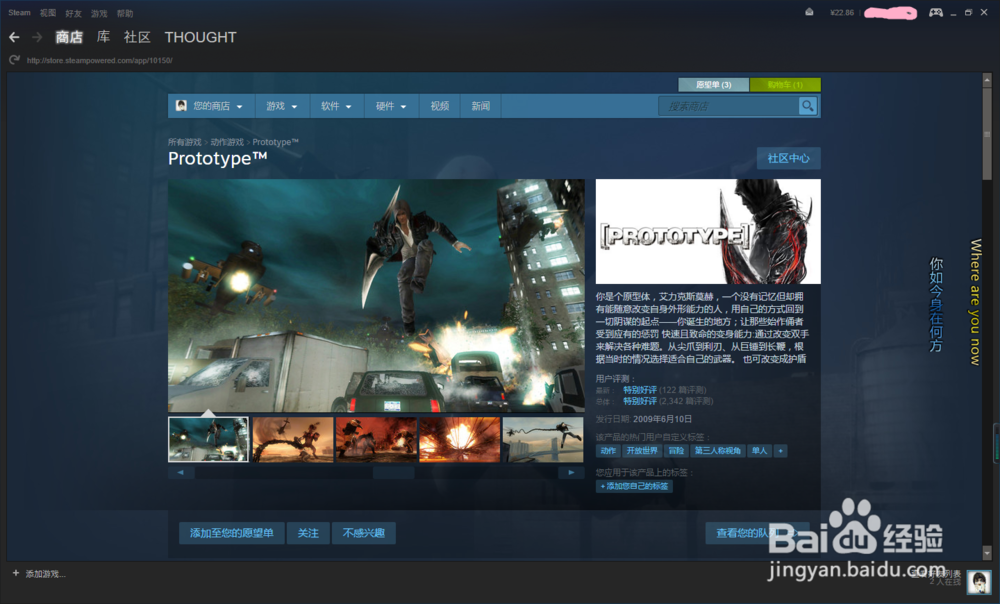
Task: Open the 社区中心 for Prototype™
Action: 789,158
